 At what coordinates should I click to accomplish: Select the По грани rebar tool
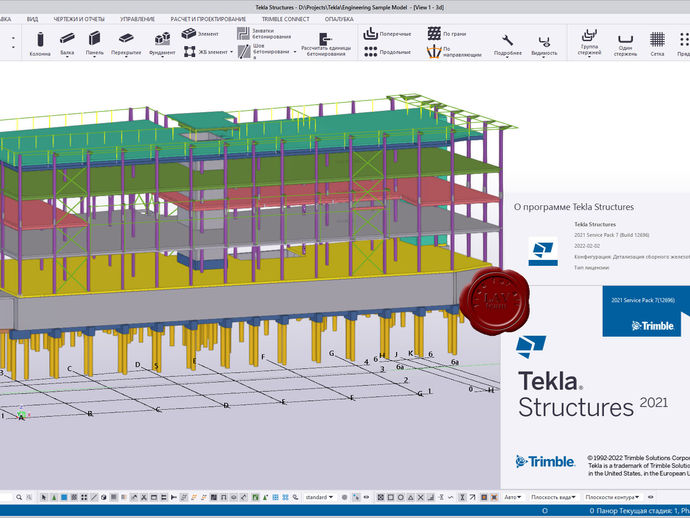point(447,33)
